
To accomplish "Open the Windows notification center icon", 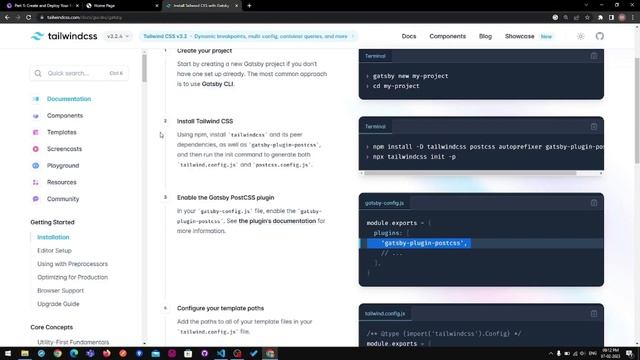I will click(630, 353).
